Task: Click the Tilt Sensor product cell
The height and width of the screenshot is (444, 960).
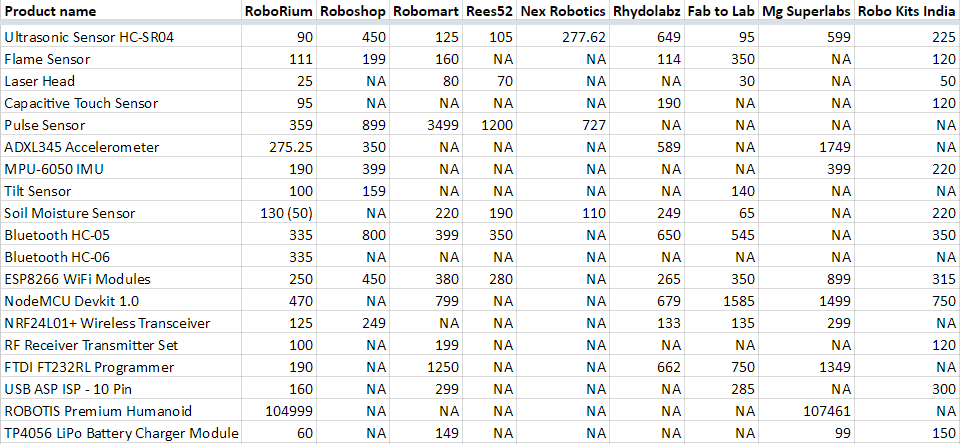Action: click(120, 192)
